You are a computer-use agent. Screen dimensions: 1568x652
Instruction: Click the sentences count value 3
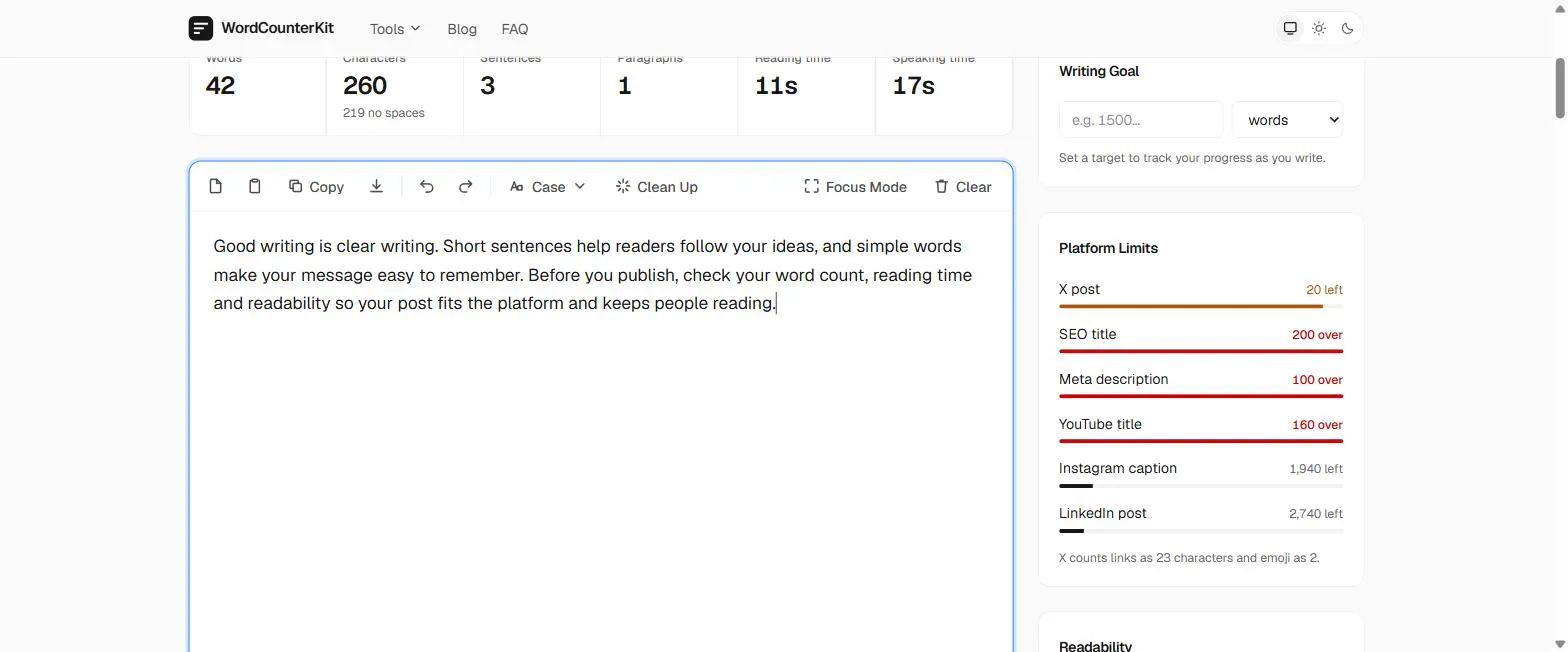click(x=487, y=86)
